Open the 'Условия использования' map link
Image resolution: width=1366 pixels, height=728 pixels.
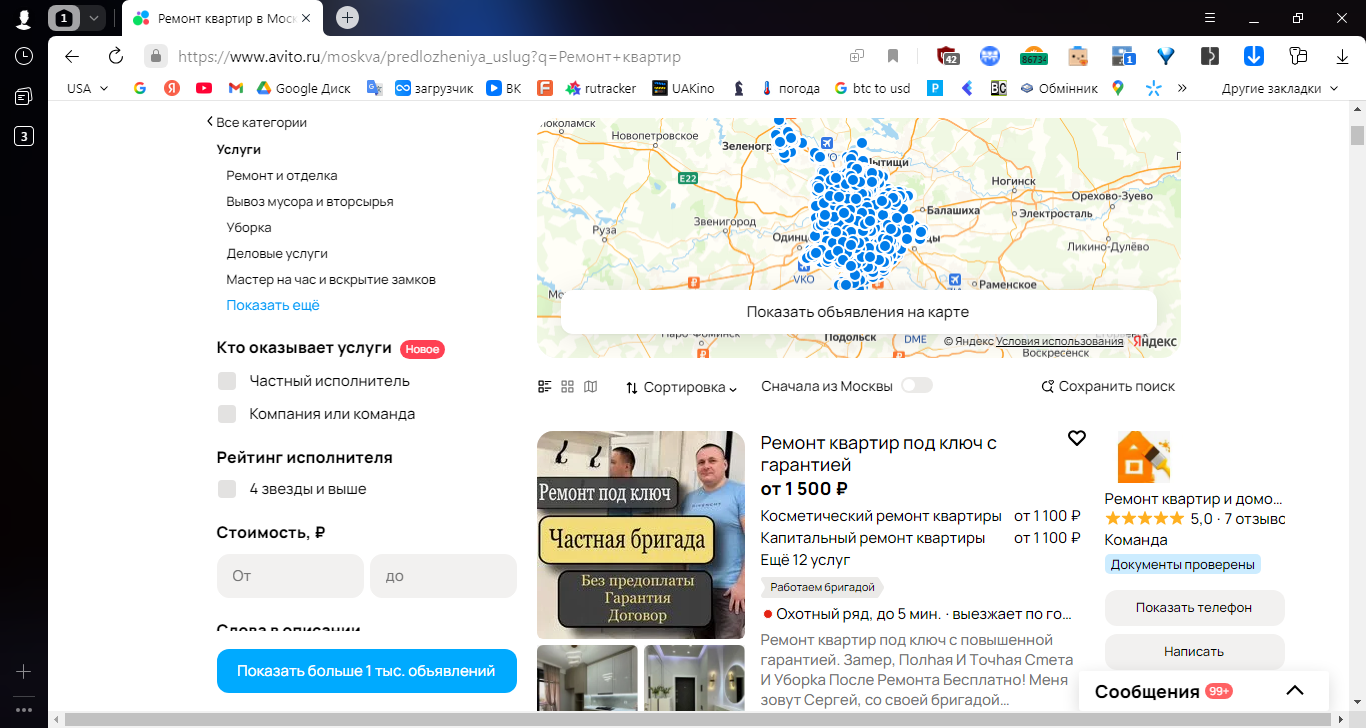(1060, 341)
